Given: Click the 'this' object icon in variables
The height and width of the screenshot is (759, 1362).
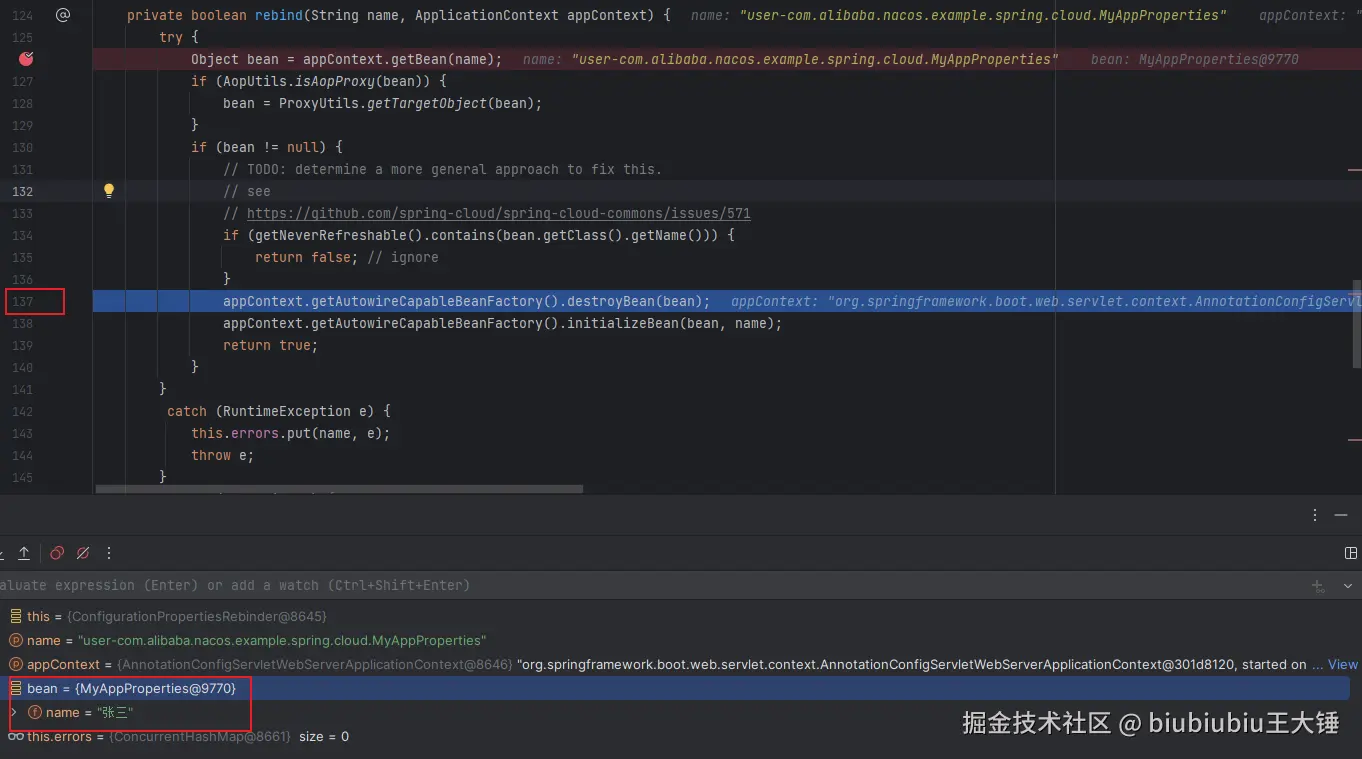Looking at the screenshot, I should coord(15,616).
